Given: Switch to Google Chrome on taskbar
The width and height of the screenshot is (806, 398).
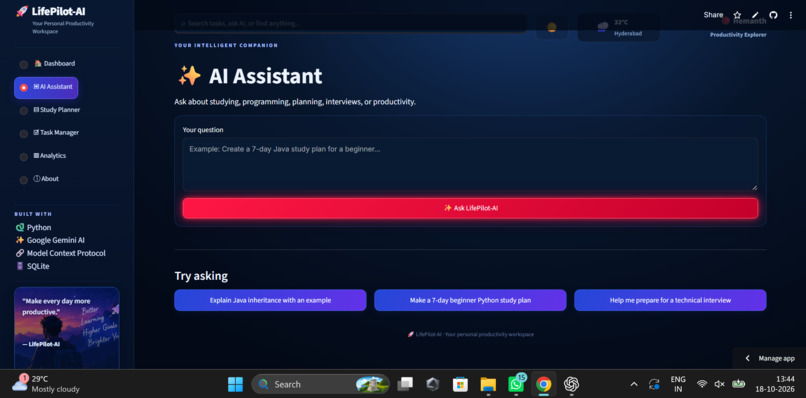Looking at the screenshot, I should pyautogui.click(x=543, y=384).
